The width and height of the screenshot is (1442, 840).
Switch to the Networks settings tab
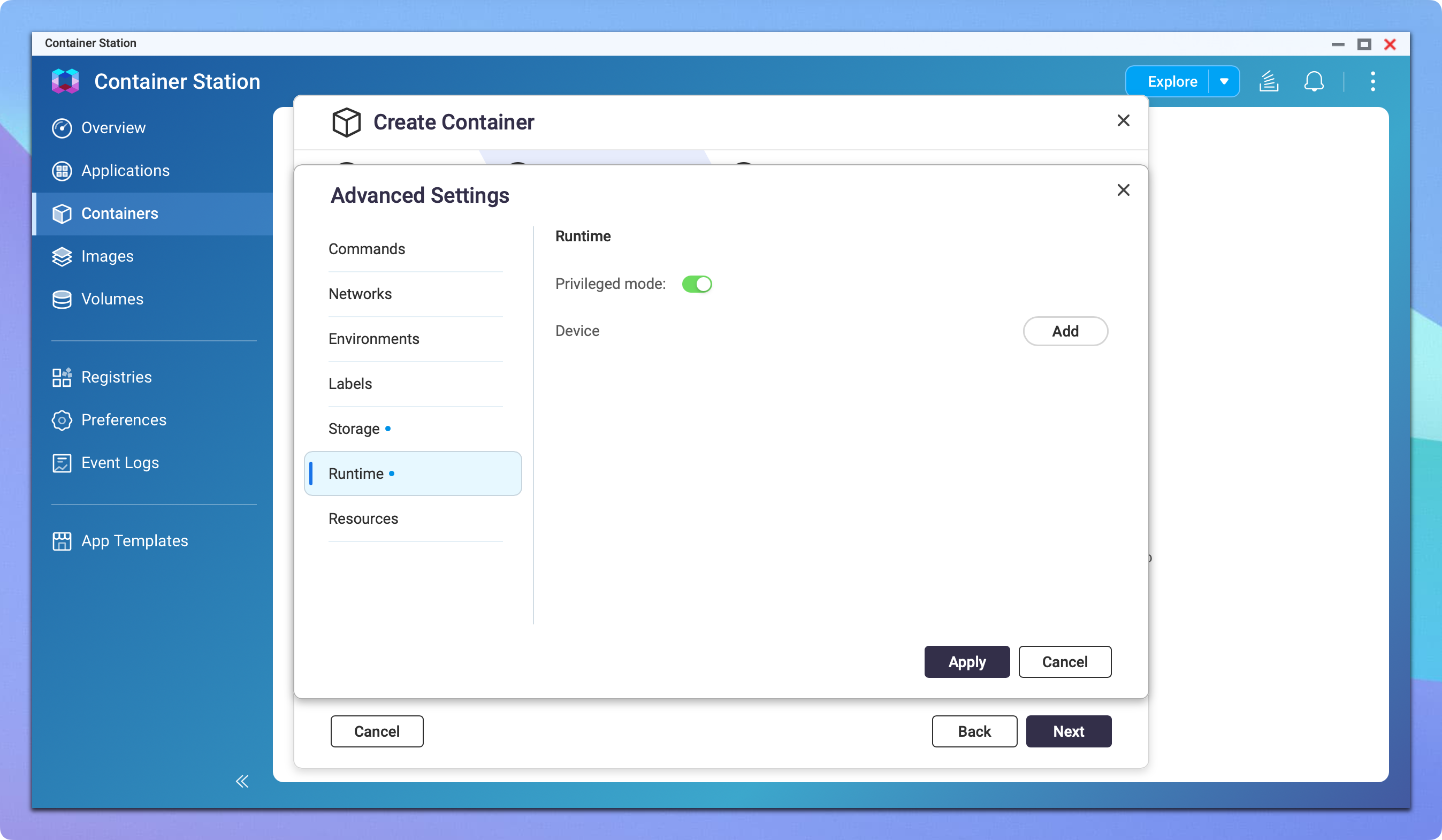(x=360, y=294)
